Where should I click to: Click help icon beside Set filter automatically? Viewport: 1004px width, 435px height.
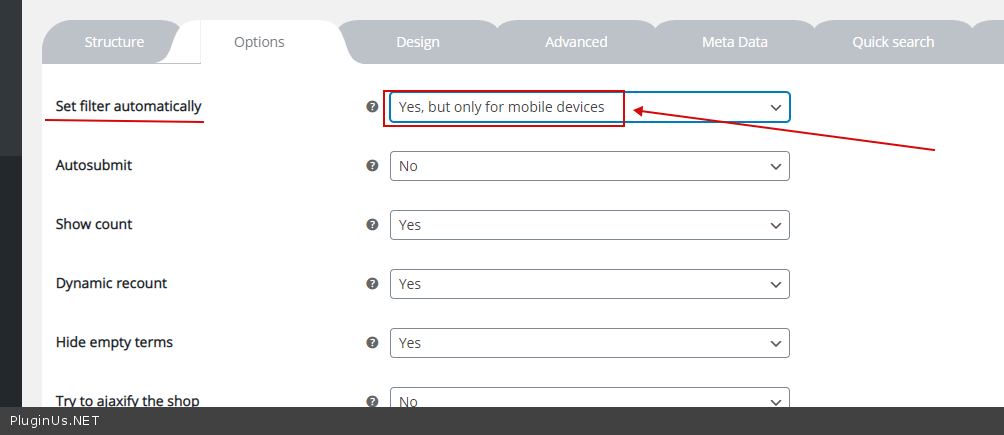tap(373, 107)
